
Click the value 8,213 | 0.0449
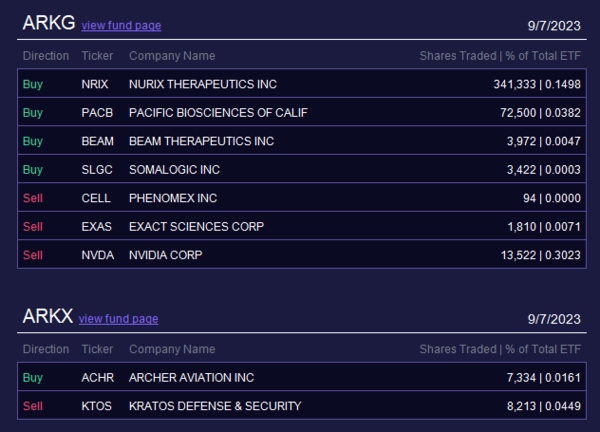coord(544,406)
